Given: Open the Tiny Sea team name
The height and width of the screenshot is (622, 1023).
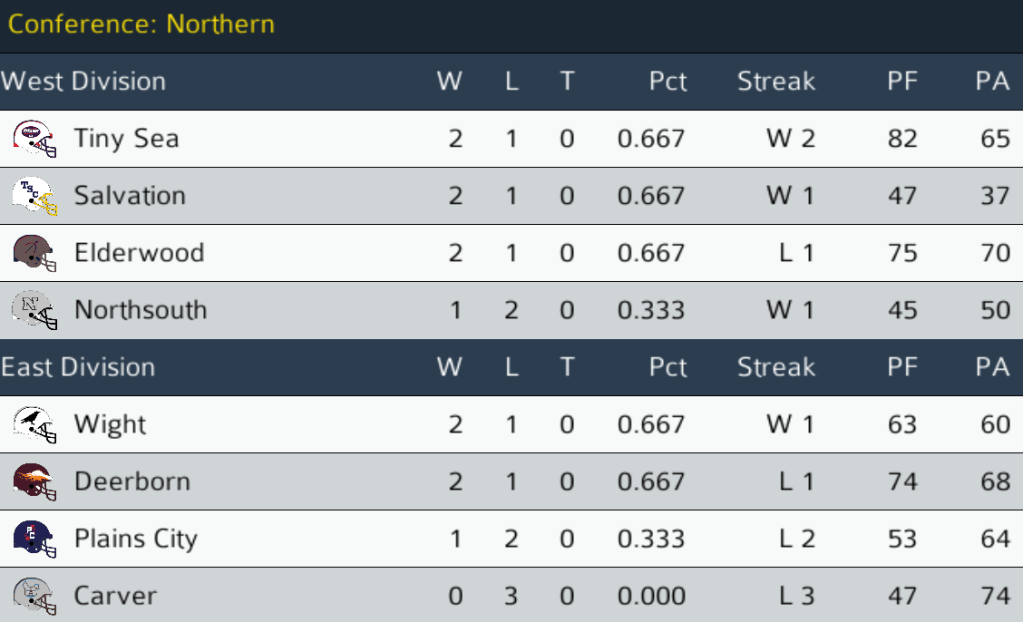Looking at the screenshot, I should click(126, 138).
